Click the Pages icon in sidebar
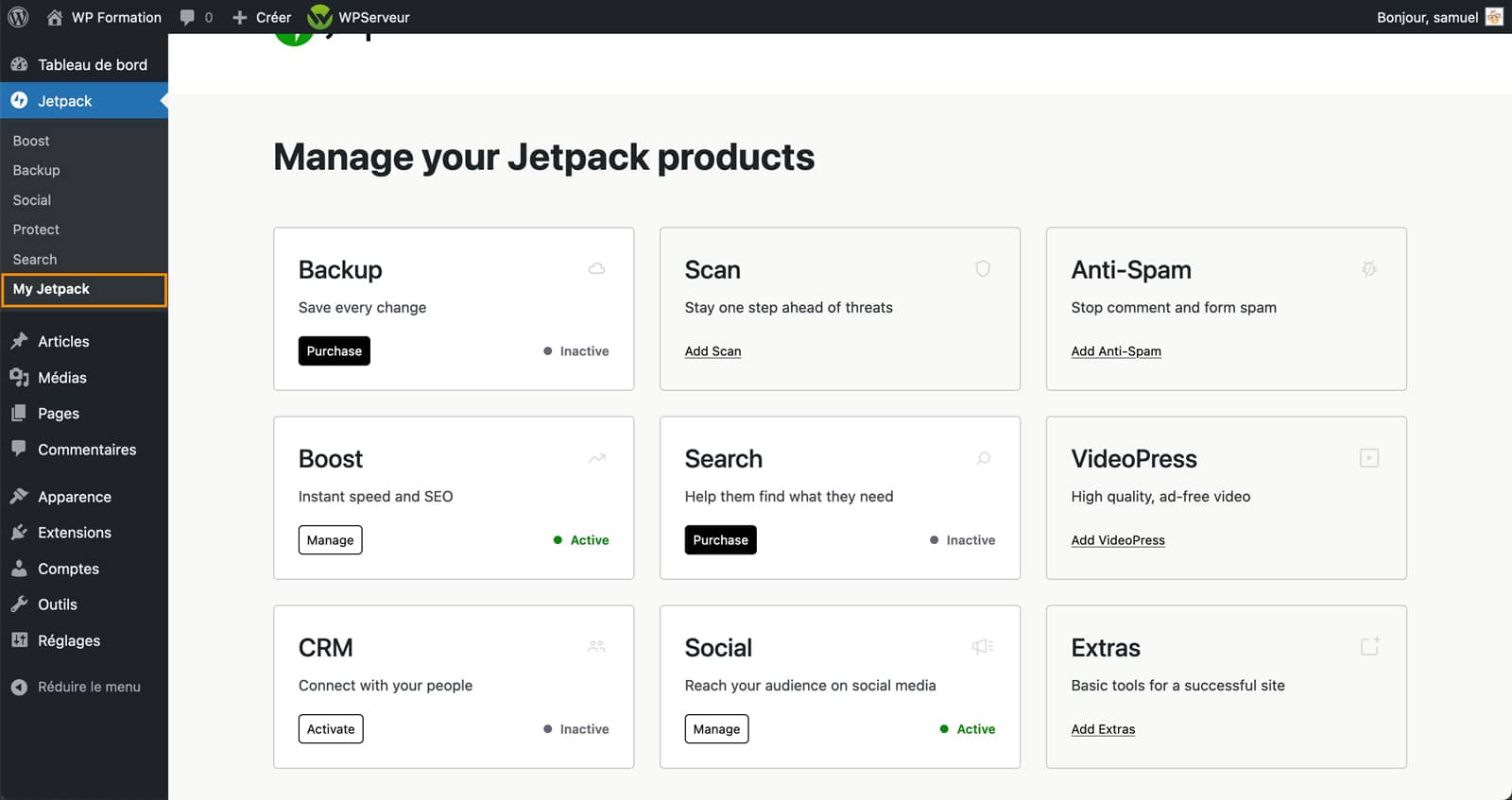 (x=19, y=413)
